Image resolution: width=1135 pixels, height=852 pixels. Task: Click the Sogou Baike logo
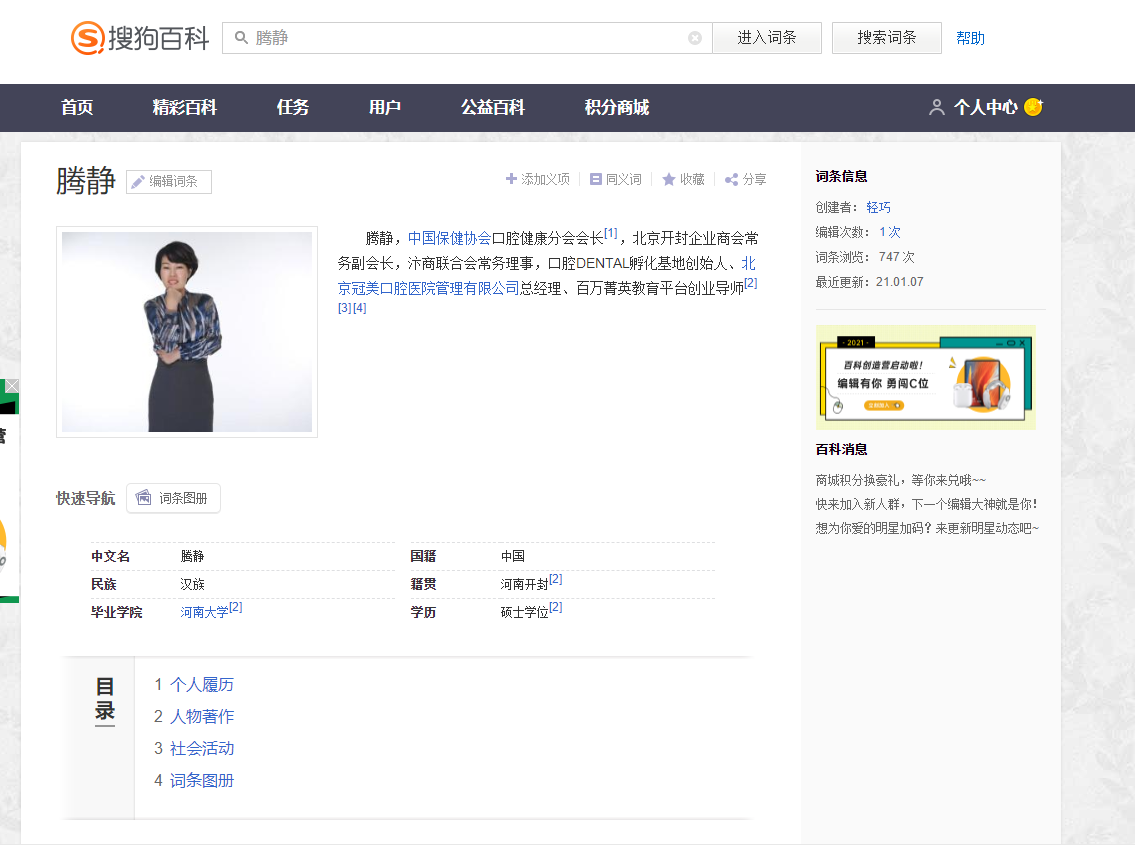coord(140,38)
